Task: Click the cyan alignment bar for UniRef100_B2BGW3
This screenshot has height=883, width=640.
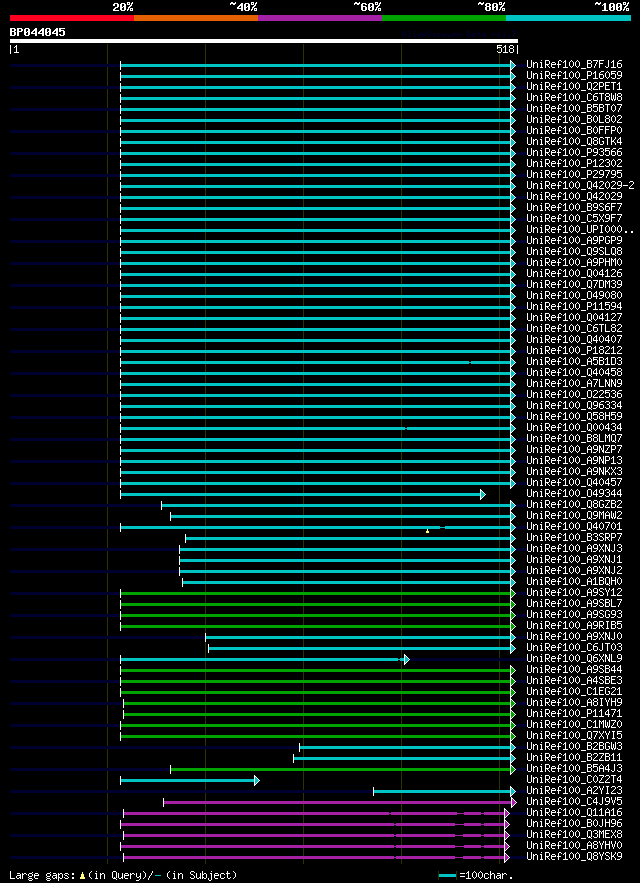Action: point(405,747)
